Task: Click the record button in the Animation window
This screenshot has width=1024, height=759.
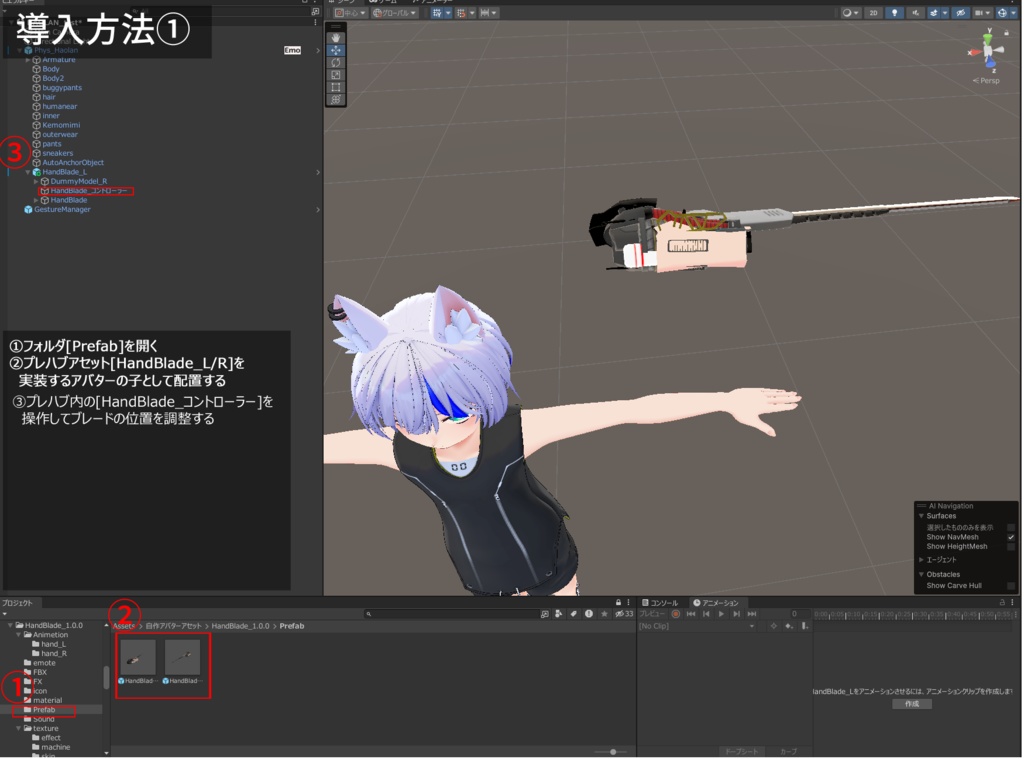Action: [676, 613]
